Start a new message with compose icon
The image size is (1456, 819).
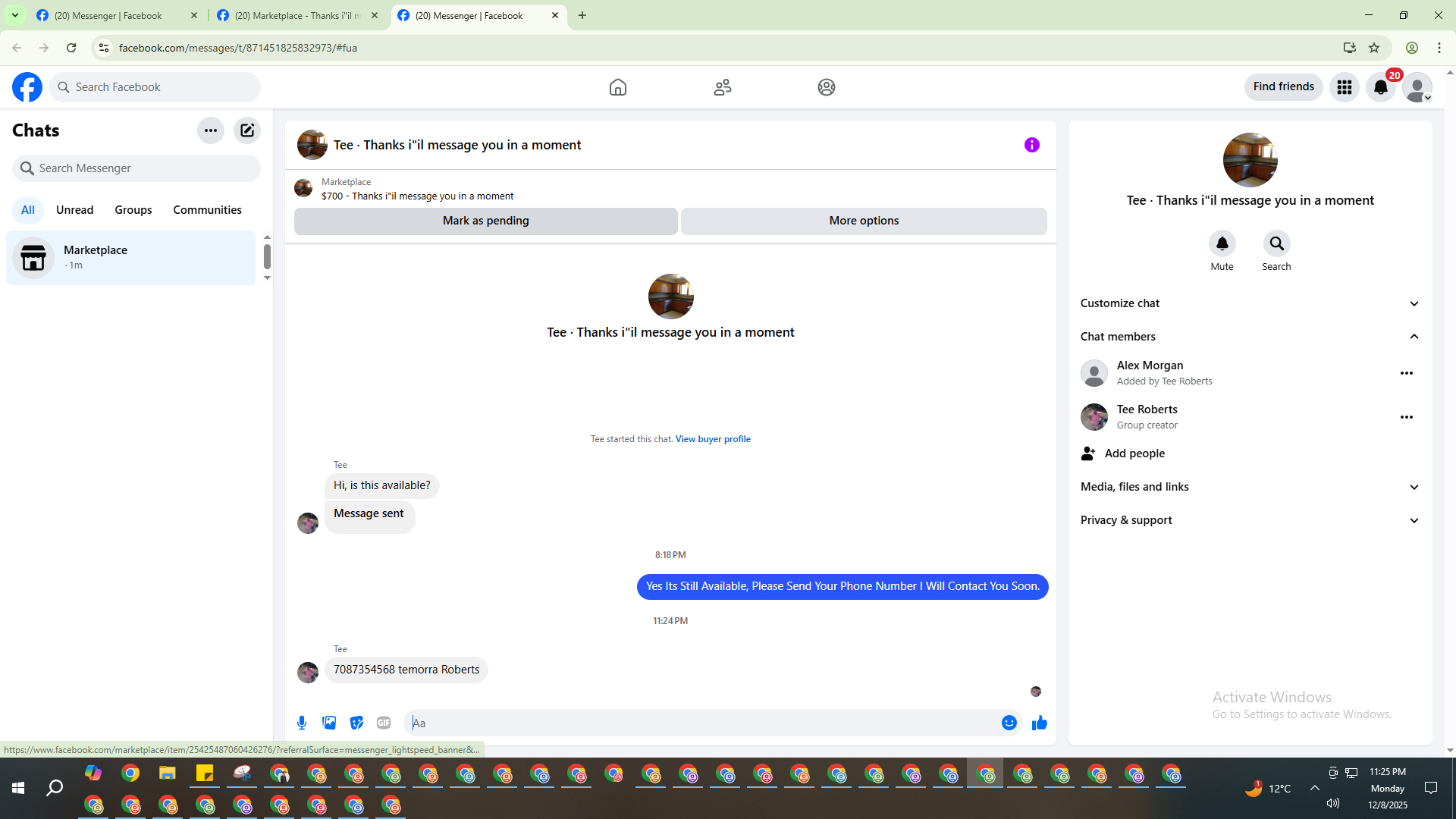(247, 130)
